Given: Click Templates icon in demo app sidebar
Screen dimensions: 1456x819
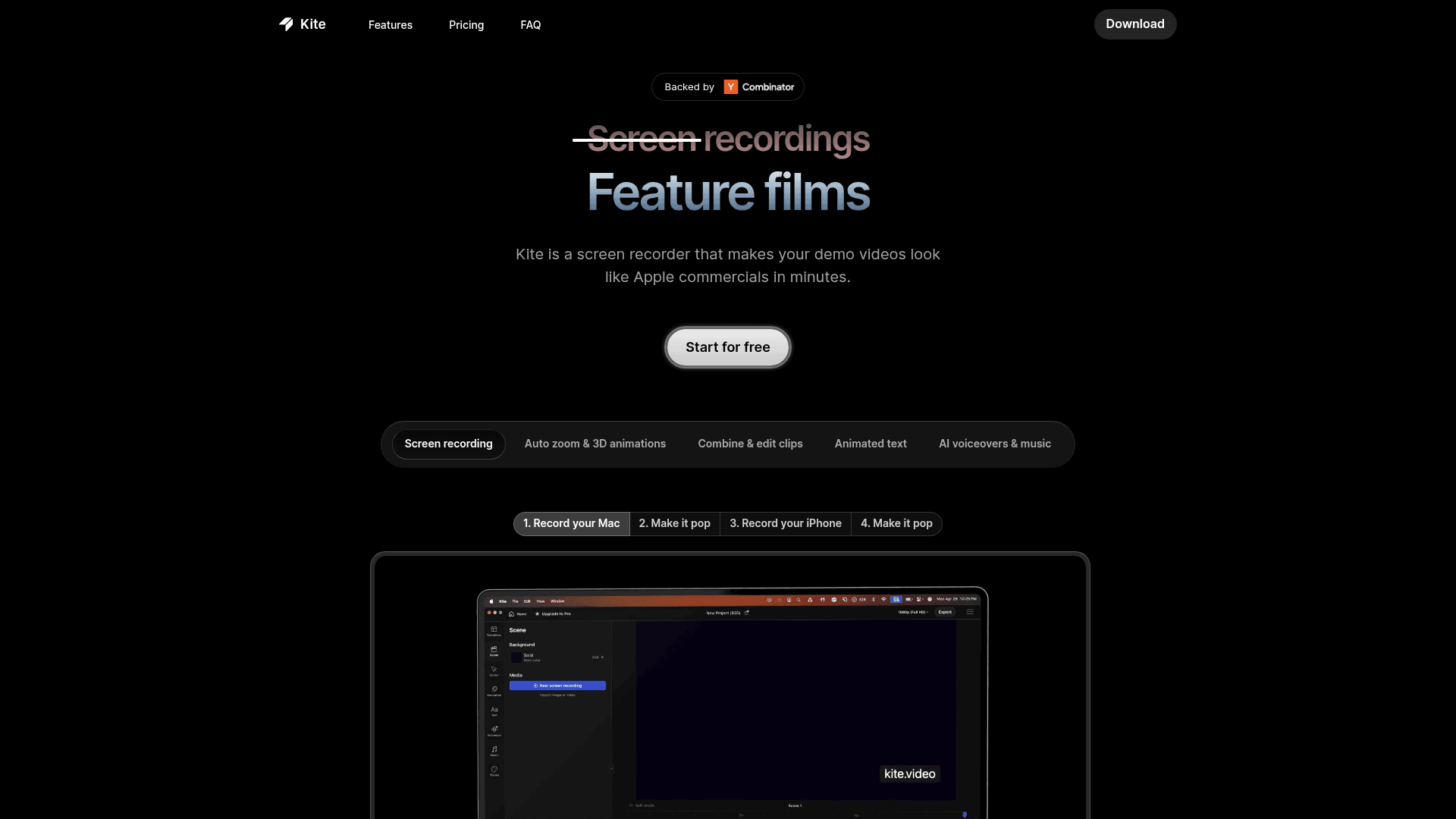Looking at the screenshot, I should pos(494,631).
